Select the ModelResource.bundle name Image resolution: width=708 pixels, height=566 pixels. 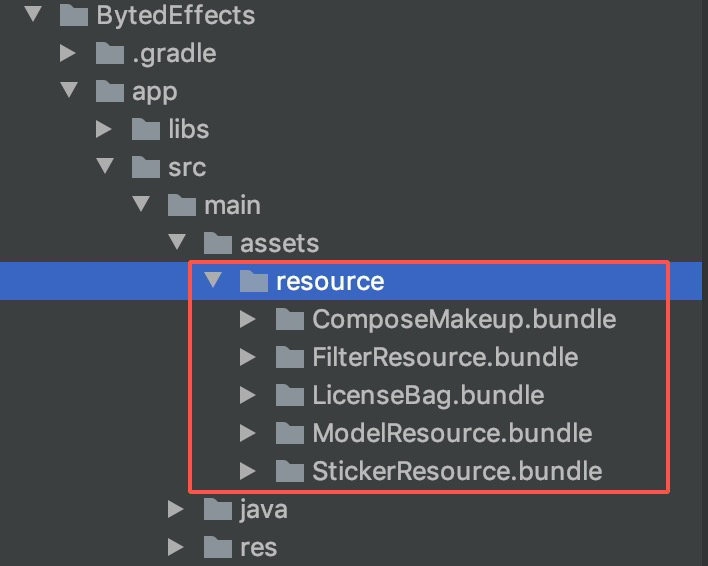coord(452,433)
